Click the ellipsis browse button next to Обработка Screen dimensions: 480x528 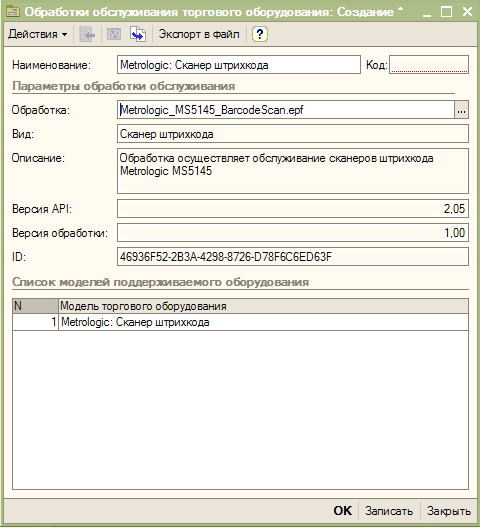pos(461,110)
